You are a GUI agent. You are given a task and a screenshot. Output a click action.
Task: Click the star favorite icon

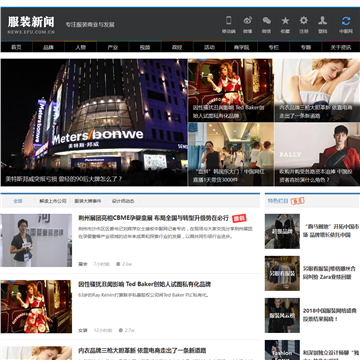point(285,21)
